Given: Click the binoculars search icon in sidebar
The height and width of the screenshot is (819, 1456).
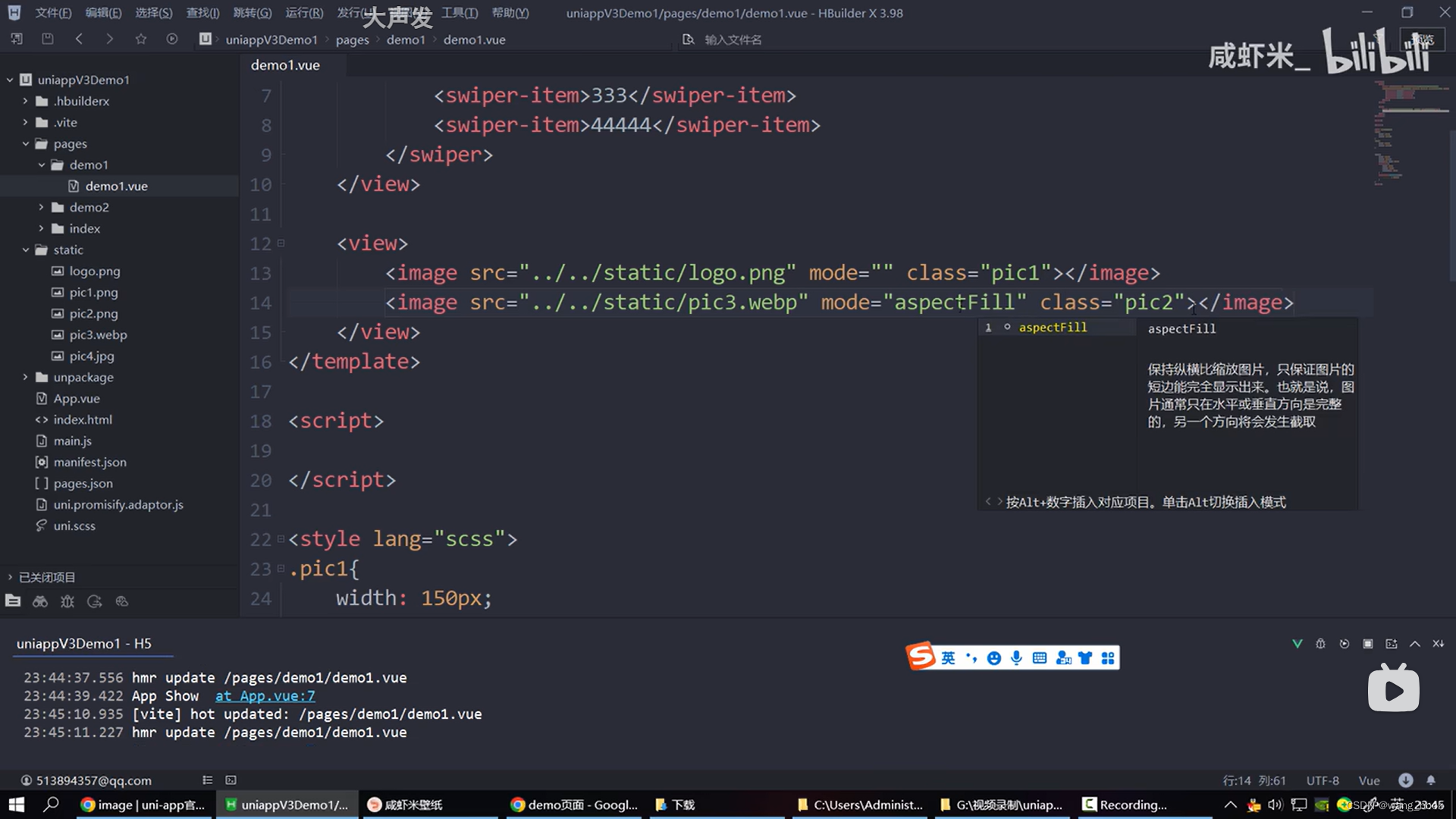Looking at the screenshot, I should pos(40,601).
